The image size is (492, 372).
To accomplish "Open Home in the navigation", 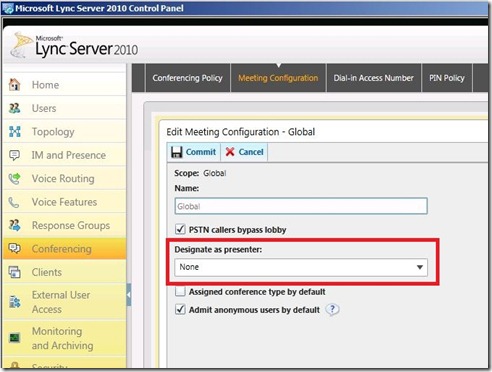I will (x=64, y=85).
